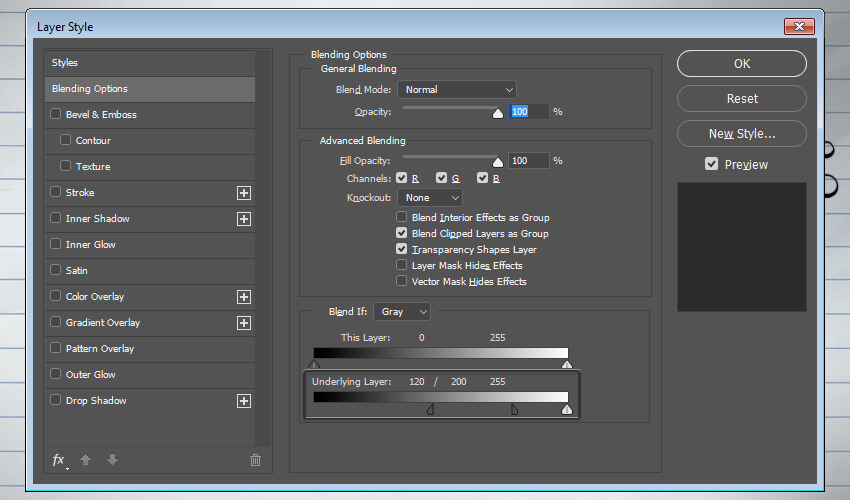Click the style preview thumbnail
The height and width of the screenshot is (500, 850).
(742, 247)
